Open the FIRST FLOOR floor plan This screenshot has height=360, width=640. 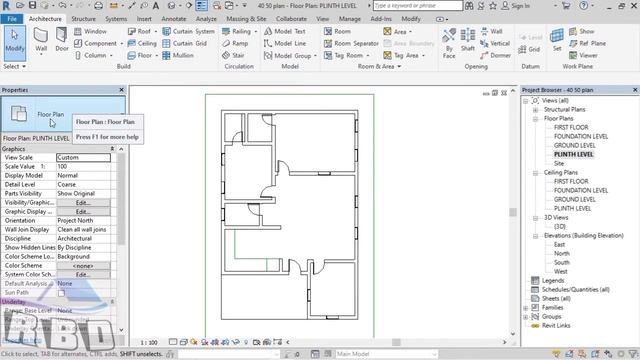(571, 127)
